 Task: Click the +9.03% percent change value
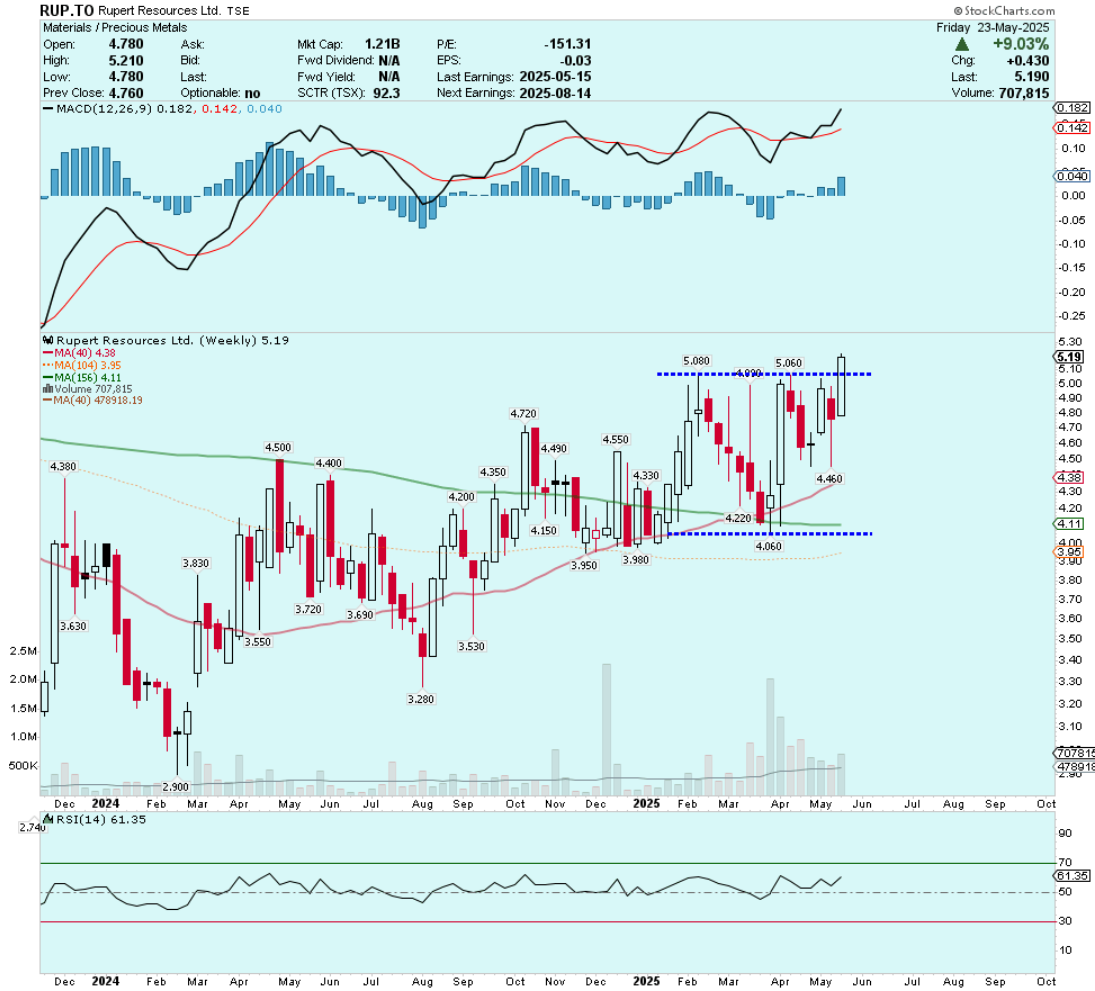[1020, 44]
